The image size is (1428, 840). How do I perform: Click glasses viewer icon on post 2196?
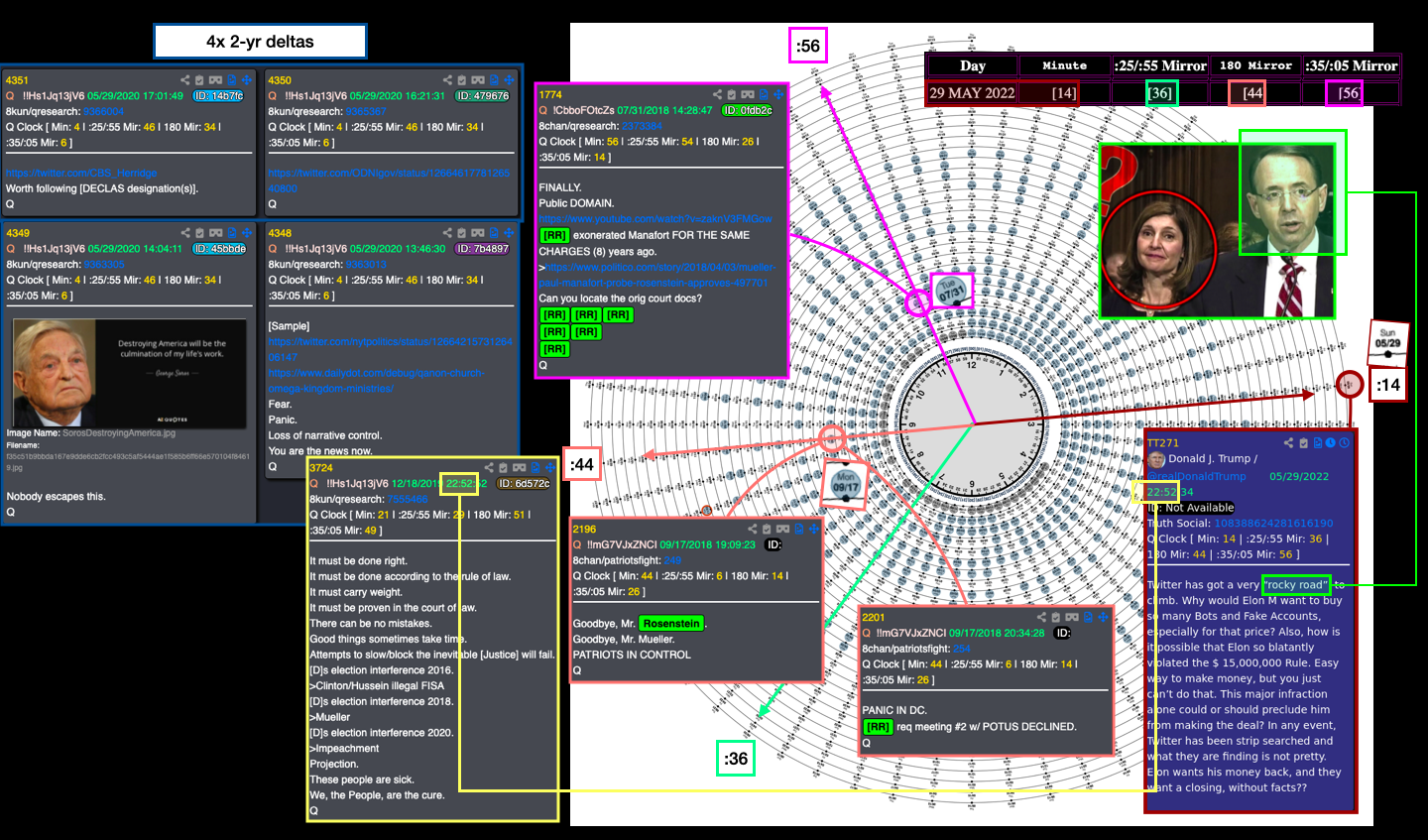[782, 529]
